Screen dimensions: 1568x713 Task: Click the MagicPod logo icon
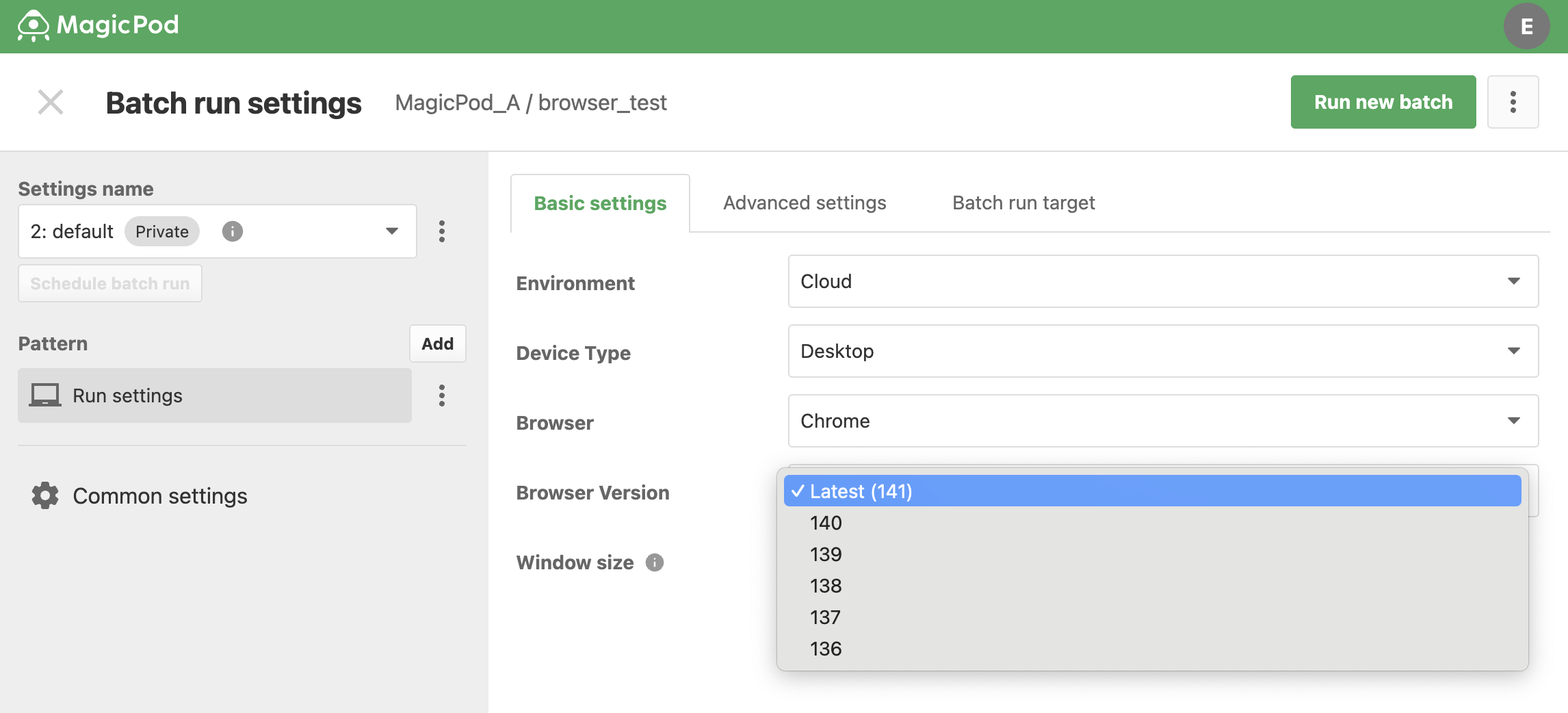tap(34, 25)
